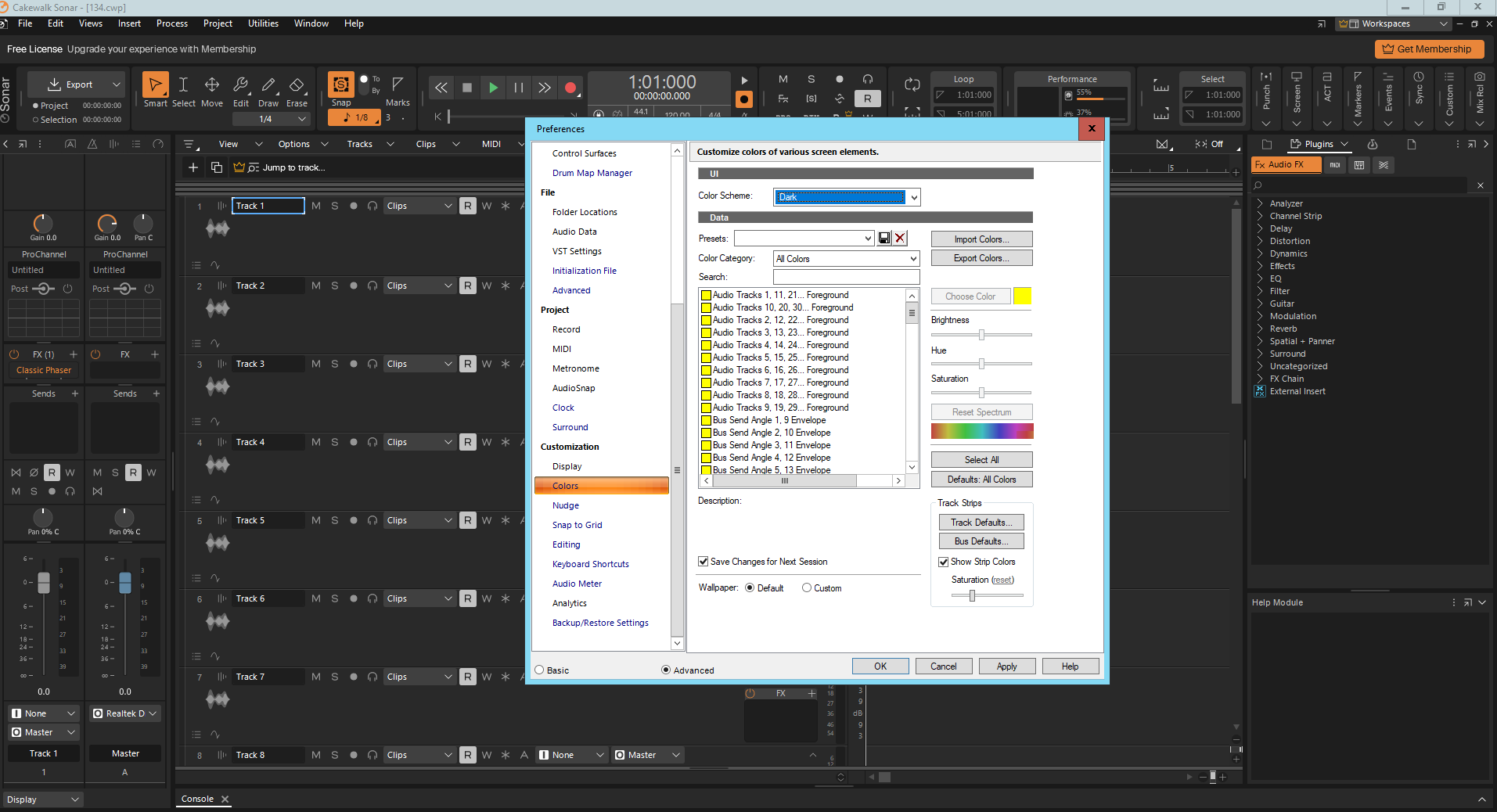The height and width of the screenshot is (812, 1497).
Task: Click the yellow color swatch
Action: (x=1022, y=296)
